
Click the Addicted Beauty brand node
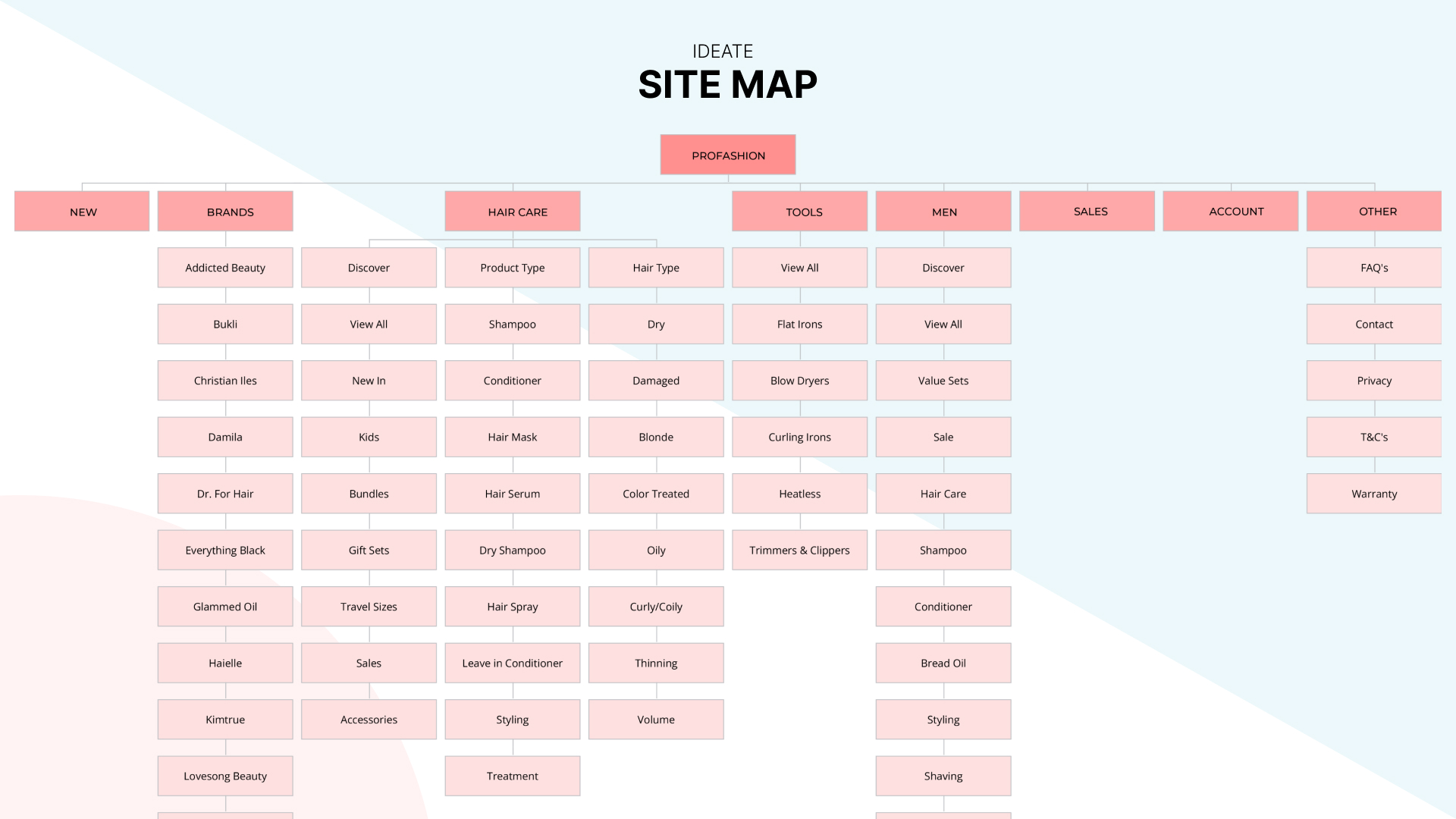pyautogui.click(x=225, y=268)
